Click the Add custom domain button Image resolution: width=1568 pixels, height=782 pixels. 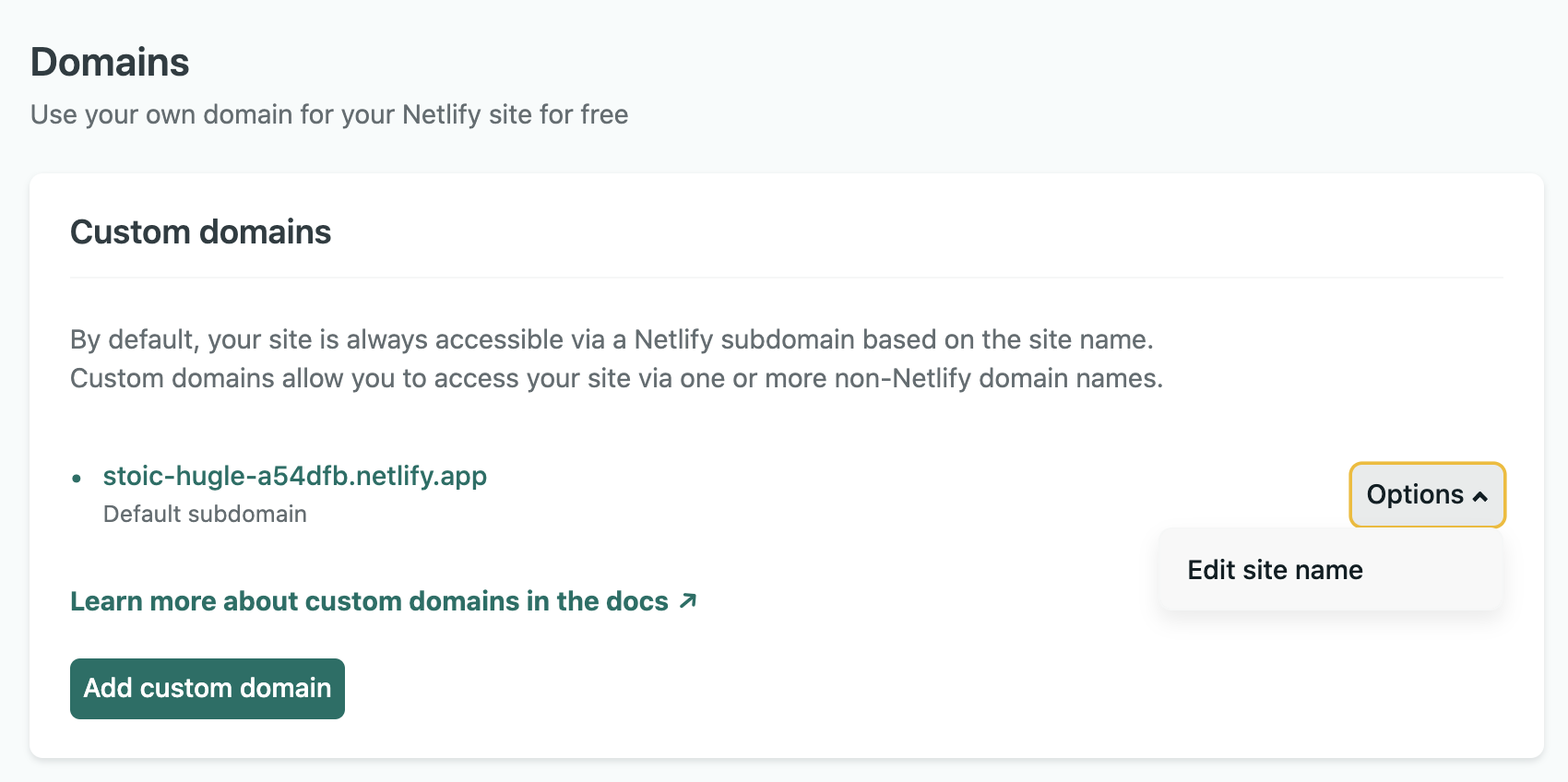point(208,689)
